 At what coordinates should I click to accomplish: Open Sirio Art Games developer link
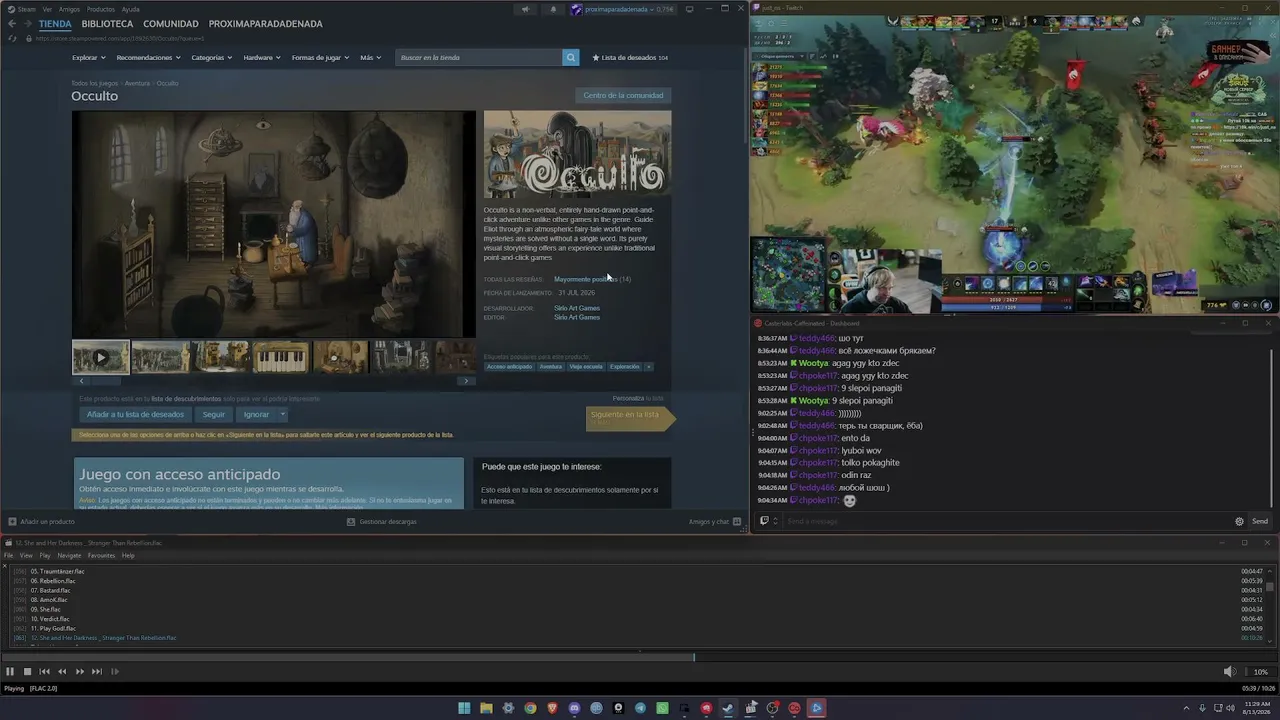[577, 308]
